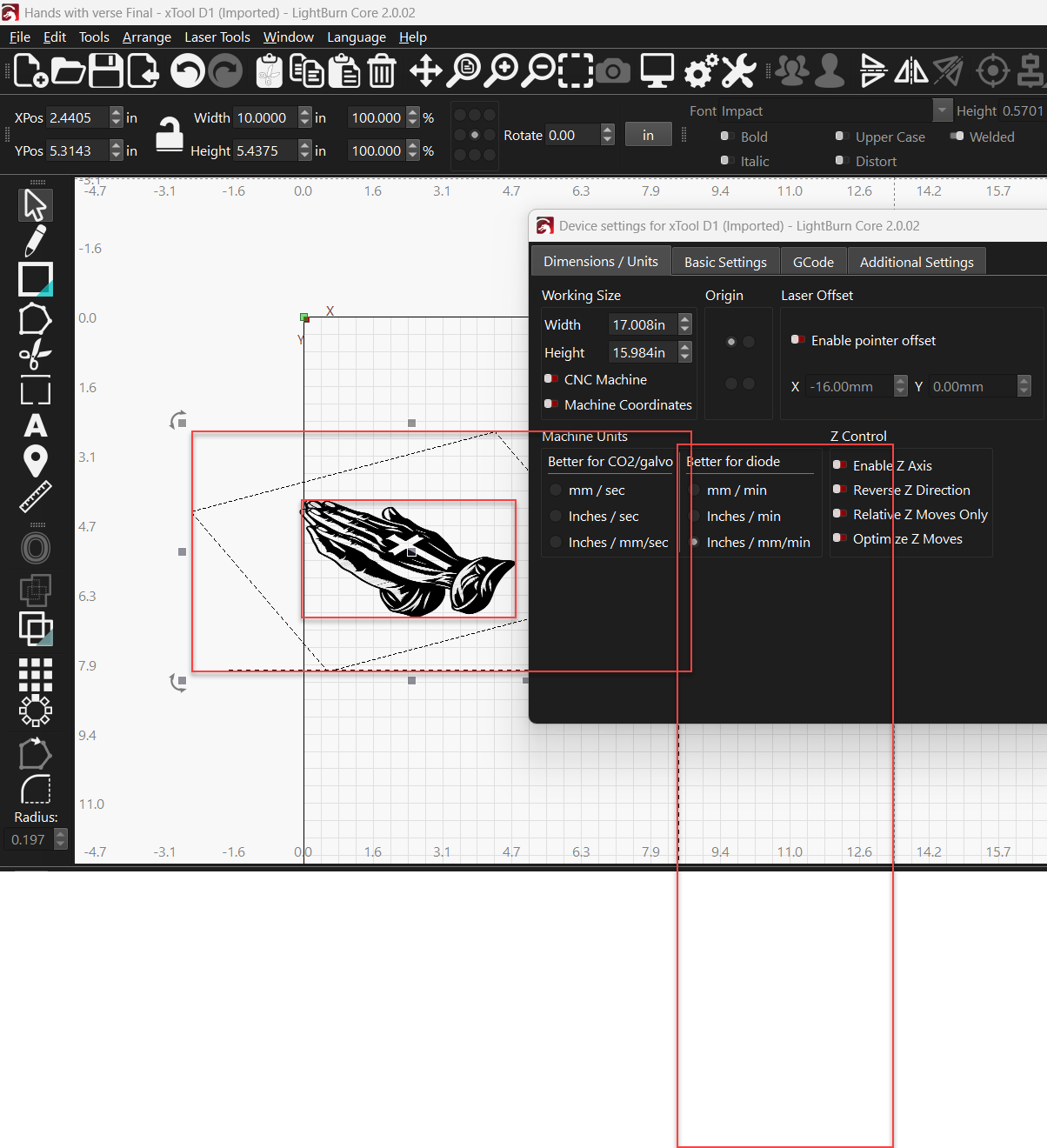Click the Undo arrow icon
The width and height of the screenshot is (1047, 1148).
click(187, 70)
